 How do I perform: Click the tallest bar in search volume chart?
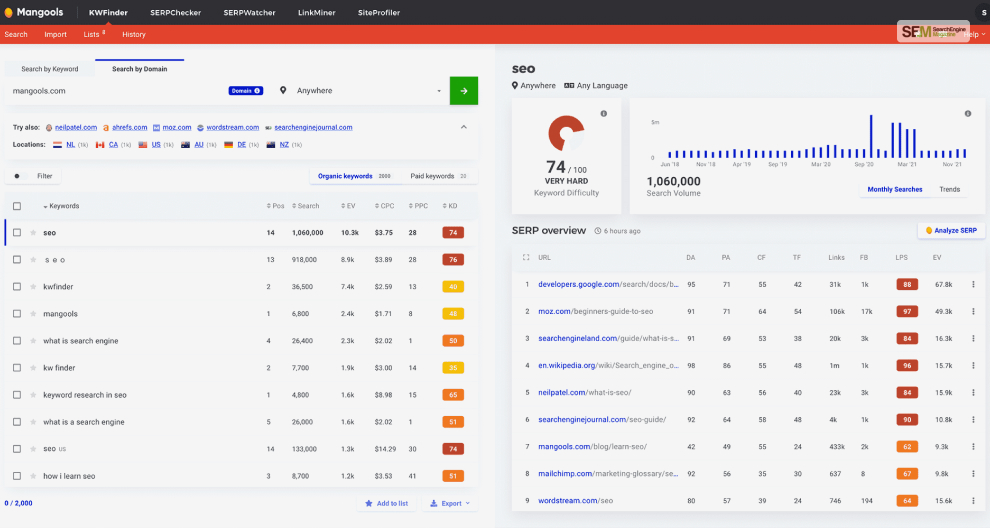pyautogui.click(x=871, y=136)
